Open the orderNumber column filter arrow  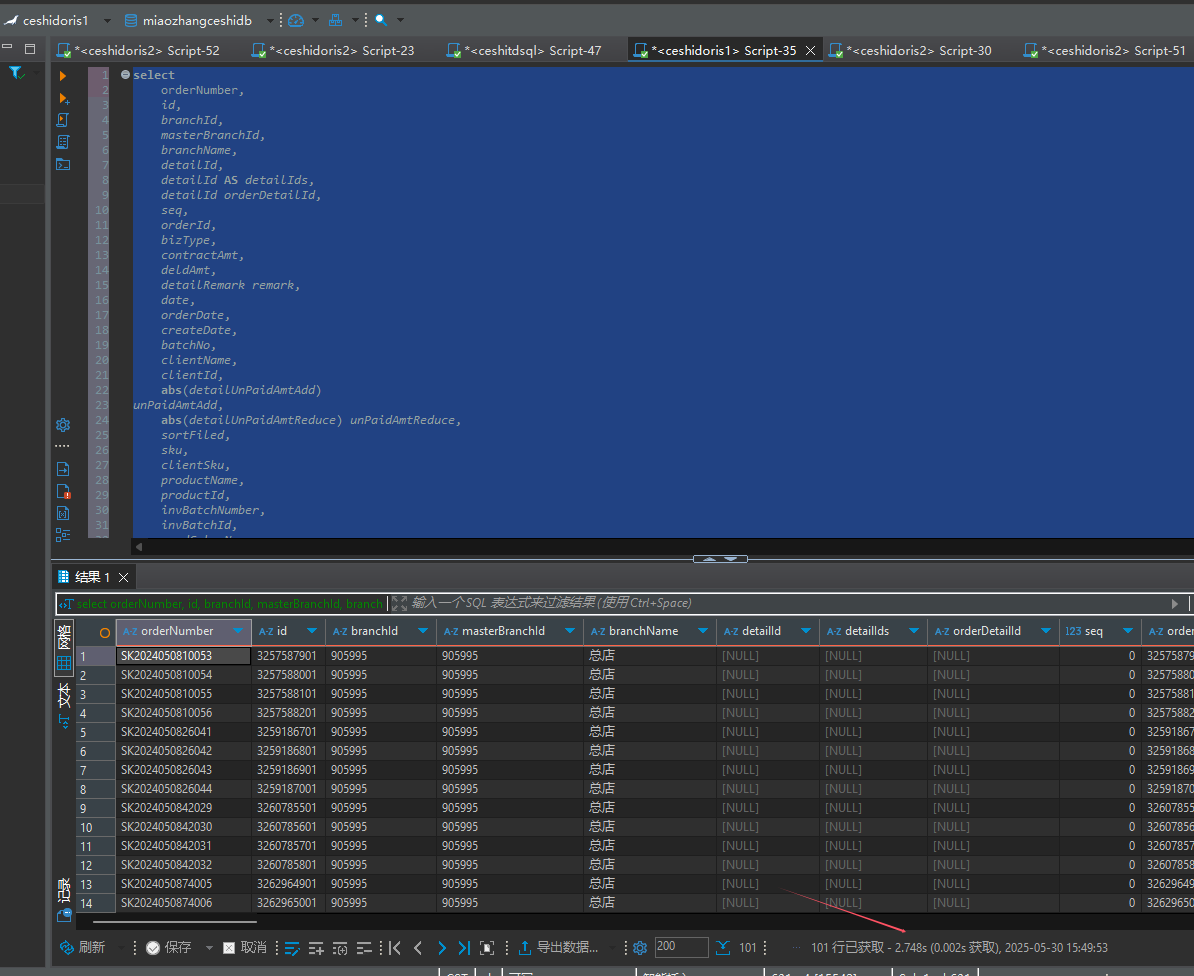pyautogui.click(x=238, y=631)
